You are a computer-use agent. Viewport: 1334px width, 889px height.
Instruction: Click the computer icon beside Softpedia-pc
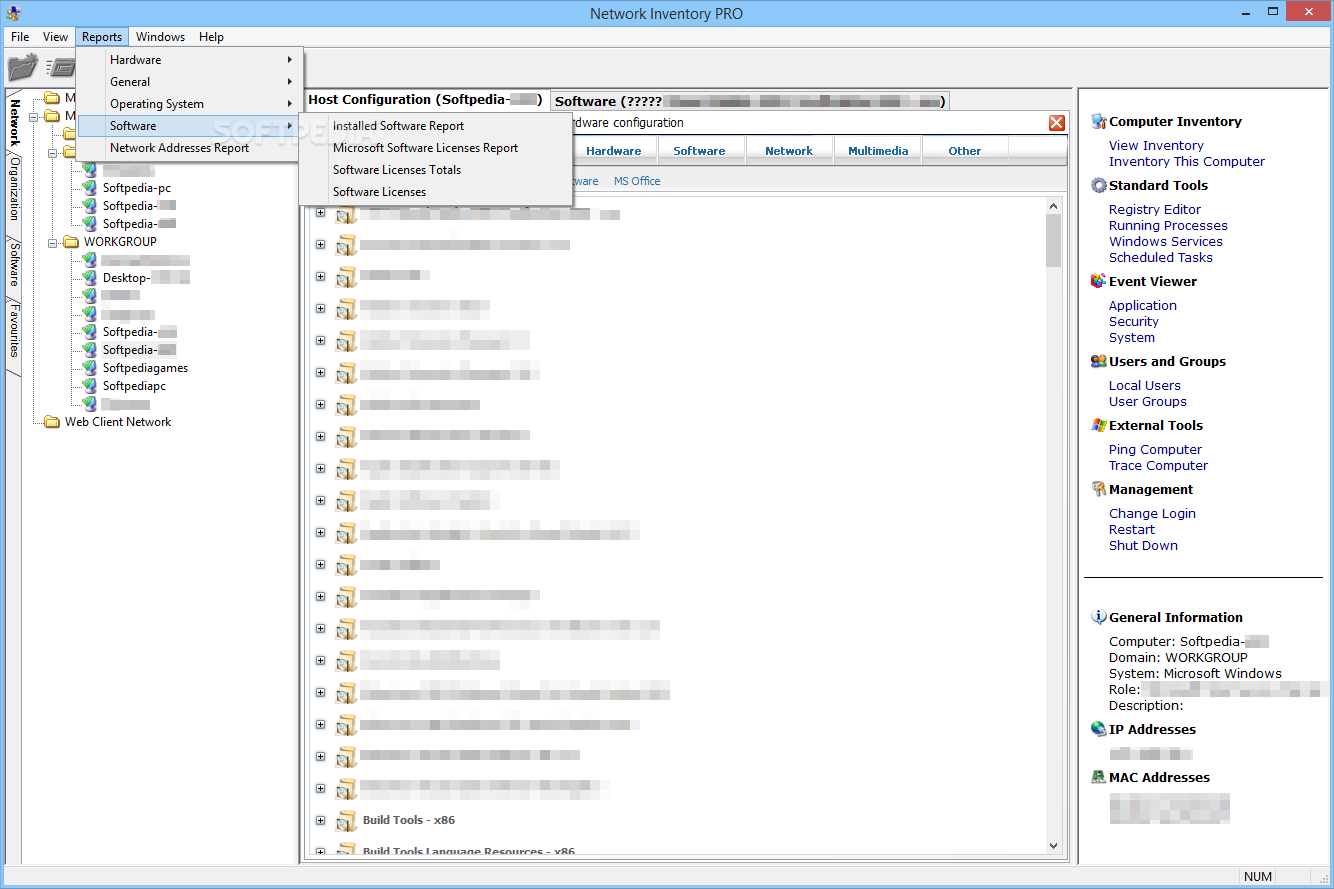89,188
